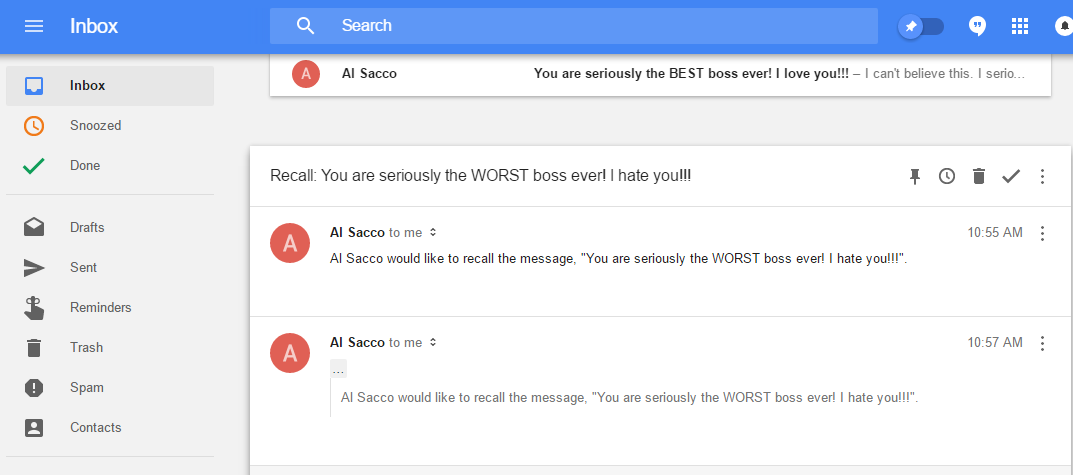Viewport: 1073px width, 475px height.
Task: Pin this Recall conversation
Action: tap(914, 176)
